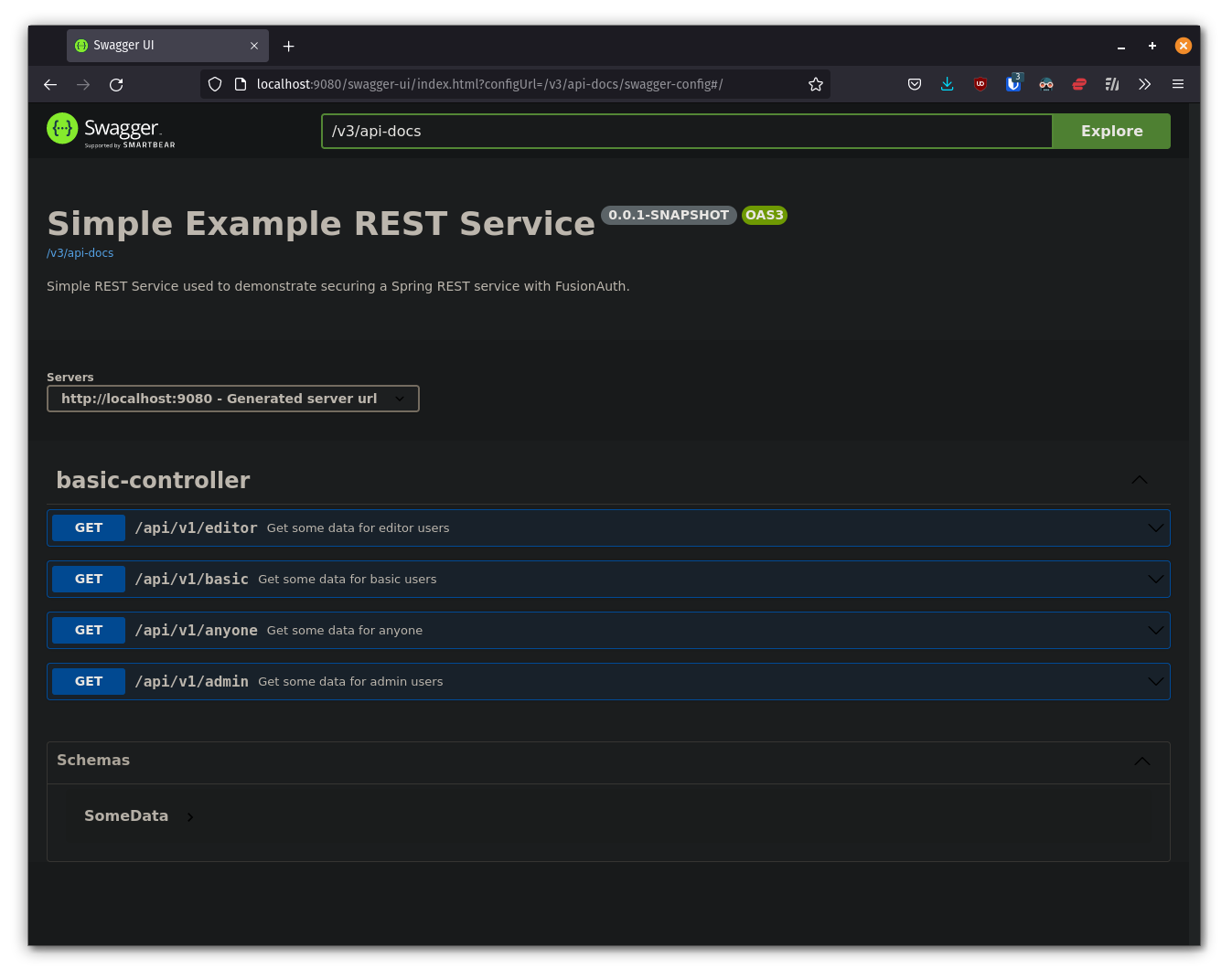Collapse the basic-controller section chevron
The width and height of the screenshot is (1232, 980).
pyautogui.click(x=1140, y=480)
